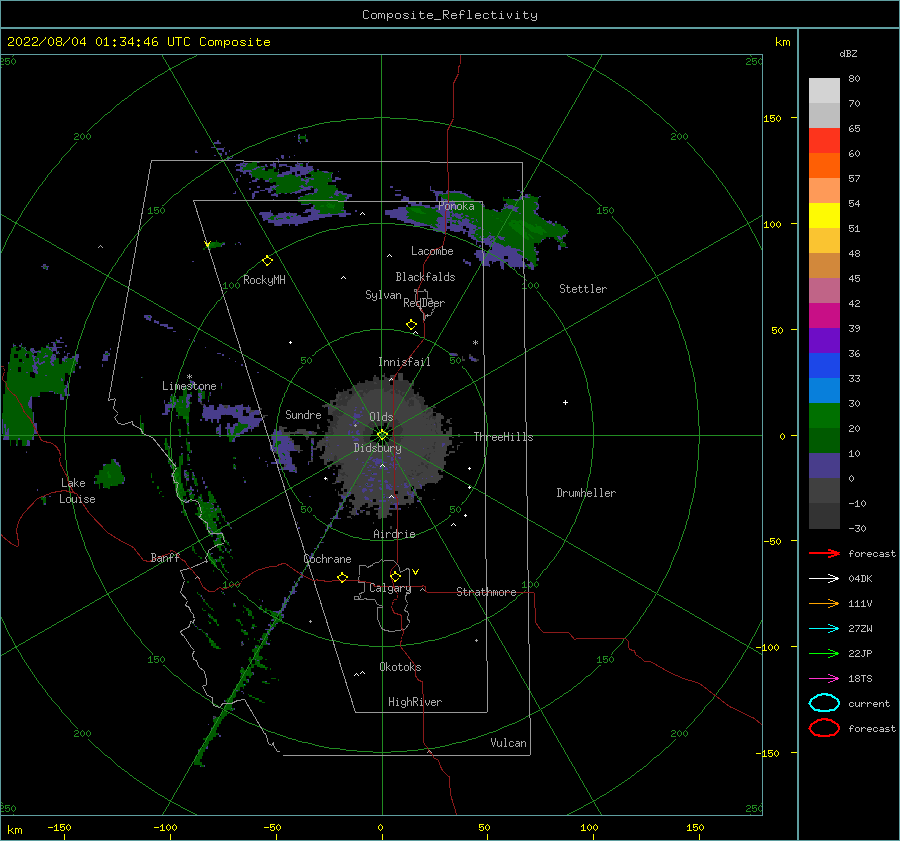Click the Banff city label
Image resolution: width=900 pixels, height=841 pixels.
click(165, 557)
